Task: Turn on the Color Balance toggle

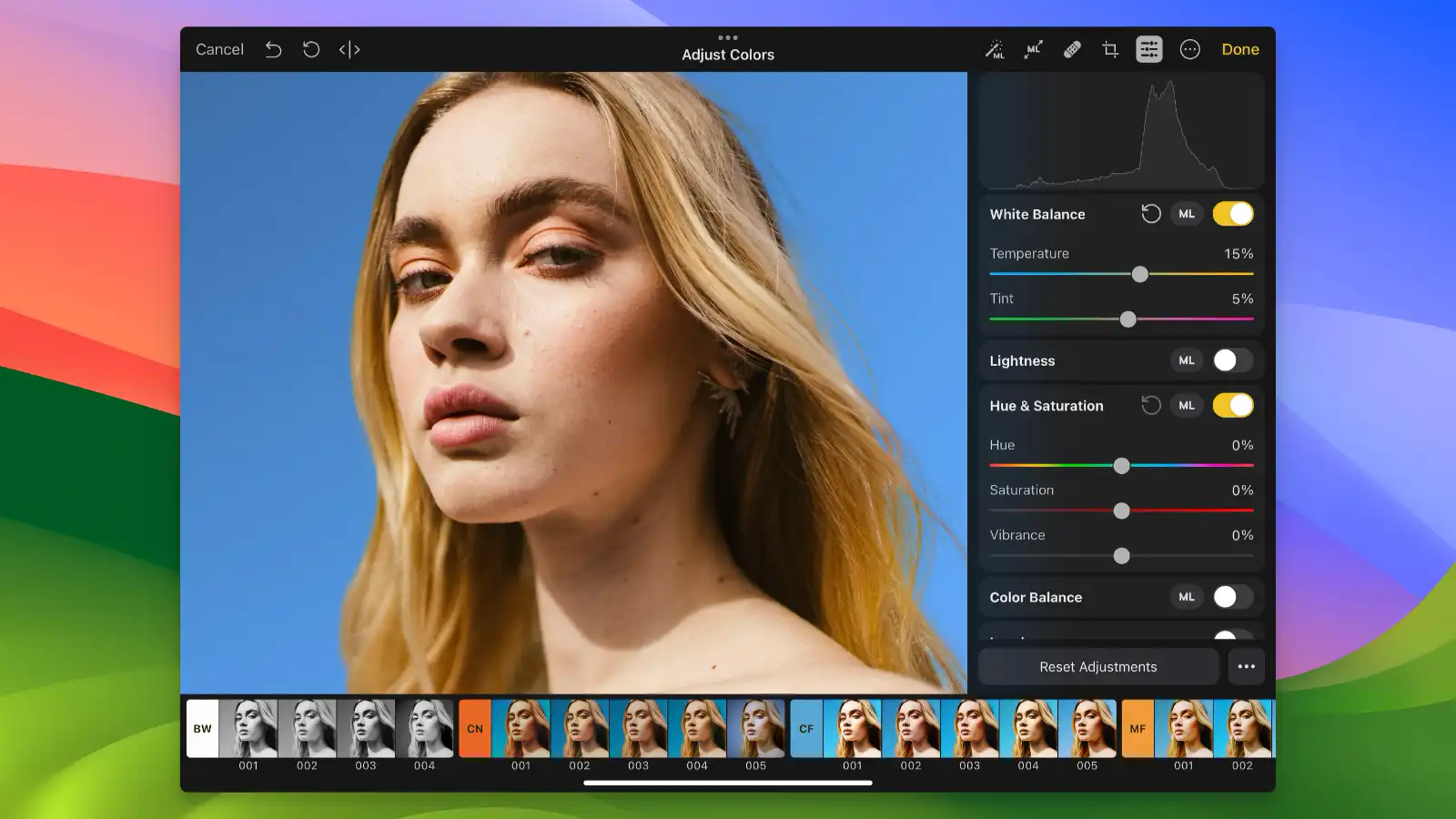Action: tap(1232, 597)
